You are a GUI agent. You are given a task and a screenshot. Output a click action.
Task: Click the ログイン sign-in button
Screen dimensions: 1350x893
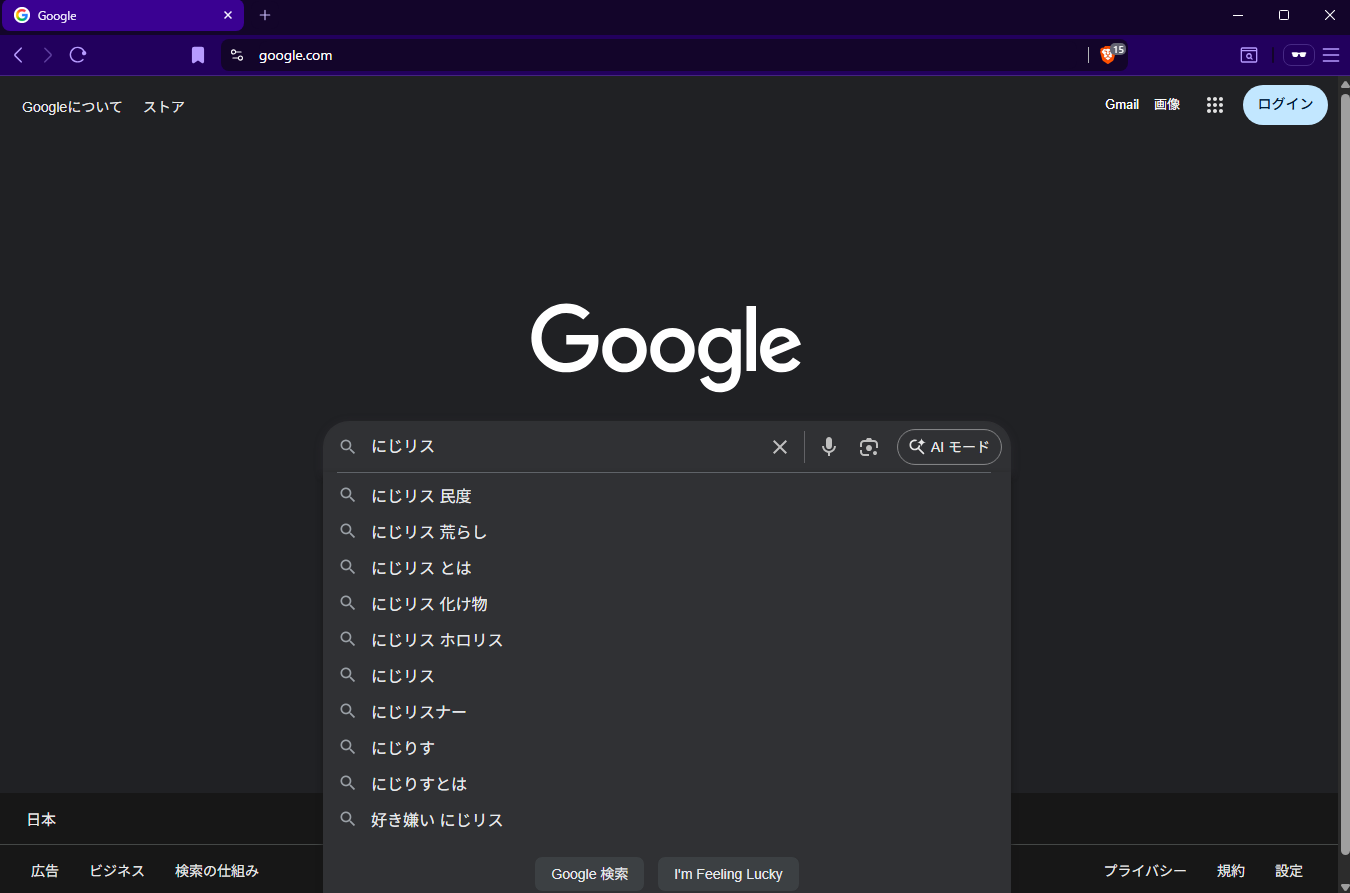(1285, 105)
